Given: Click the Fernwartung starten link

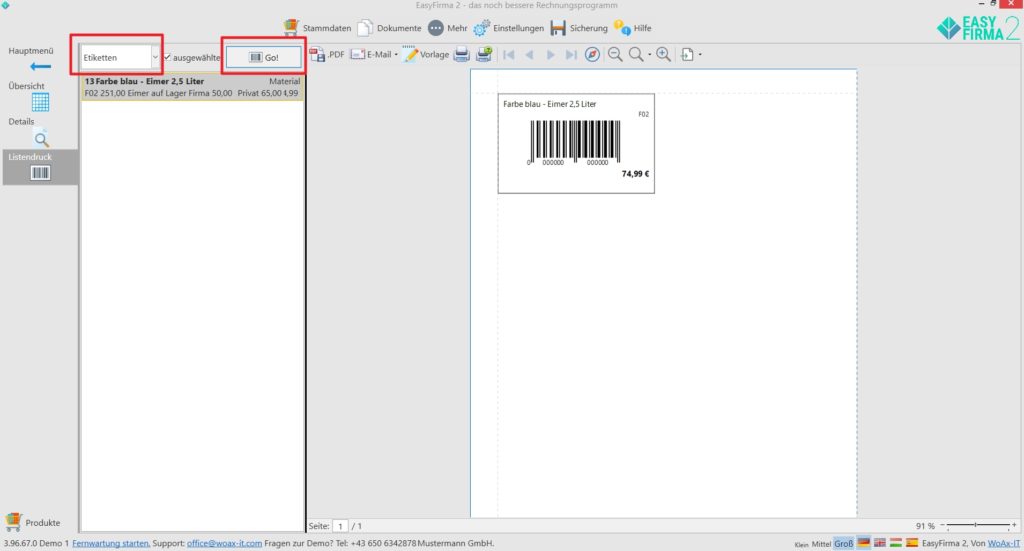Looking at the screenshot, I should pyautogui.click(x=111, y=543).
